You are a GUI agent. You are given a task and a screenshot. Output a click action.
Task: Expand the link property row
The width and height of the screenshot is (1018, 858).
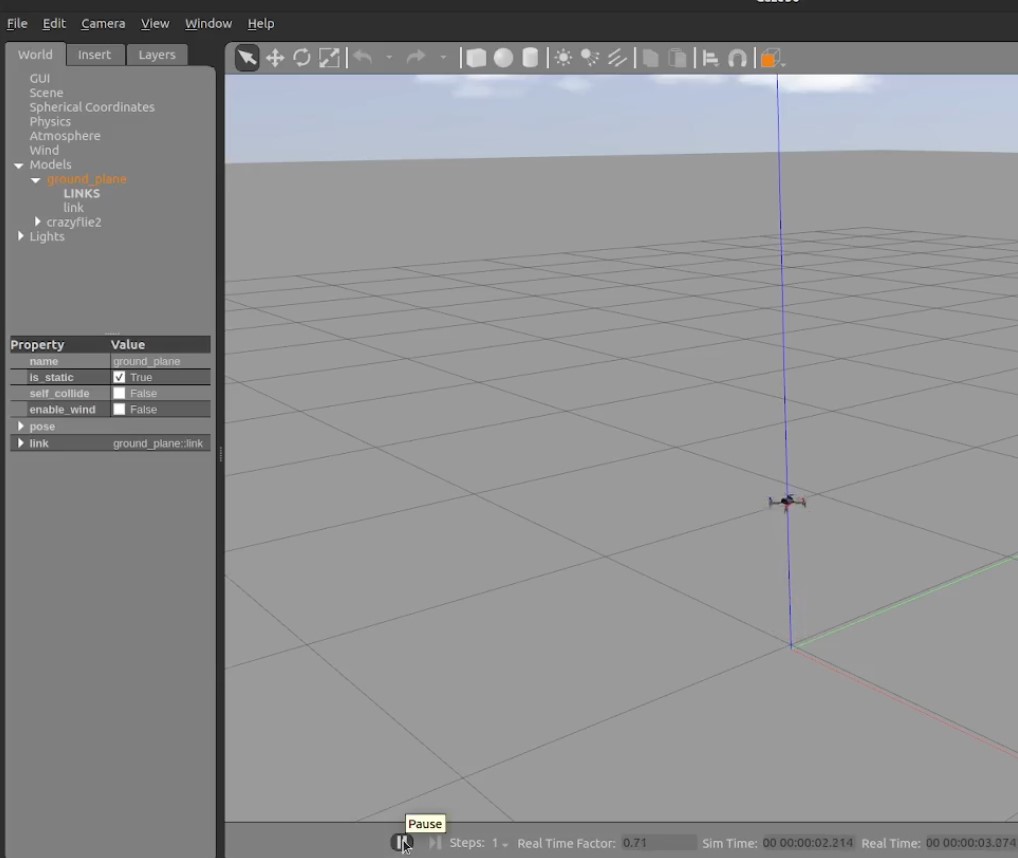click(21, 443)
